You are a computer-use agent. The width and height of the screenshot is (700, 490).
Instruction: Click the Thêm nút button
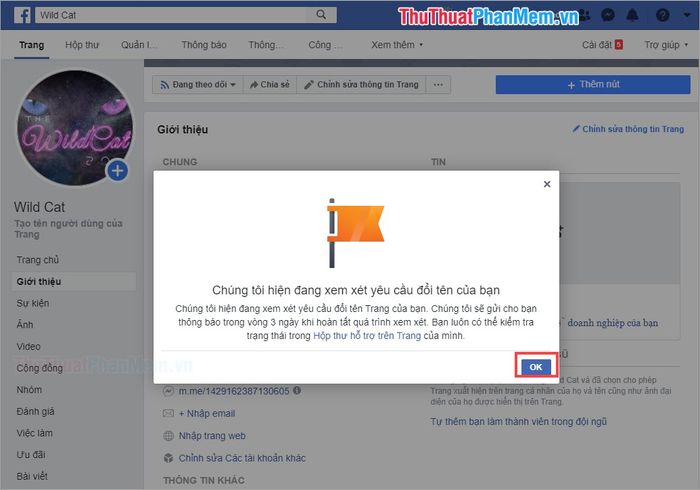coord(593,84)
